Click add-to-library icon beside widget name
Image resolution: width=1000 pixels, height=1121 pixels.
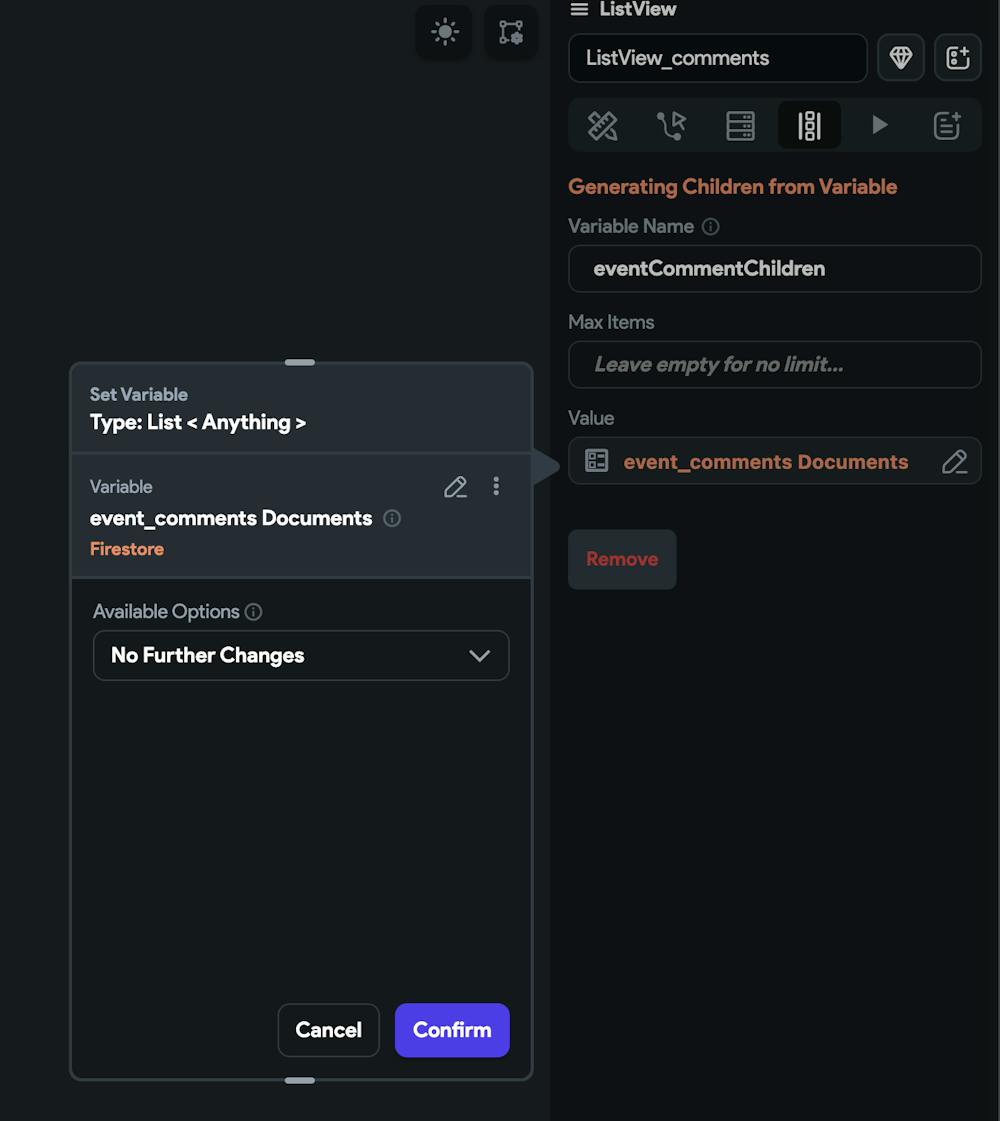(957, 57)
